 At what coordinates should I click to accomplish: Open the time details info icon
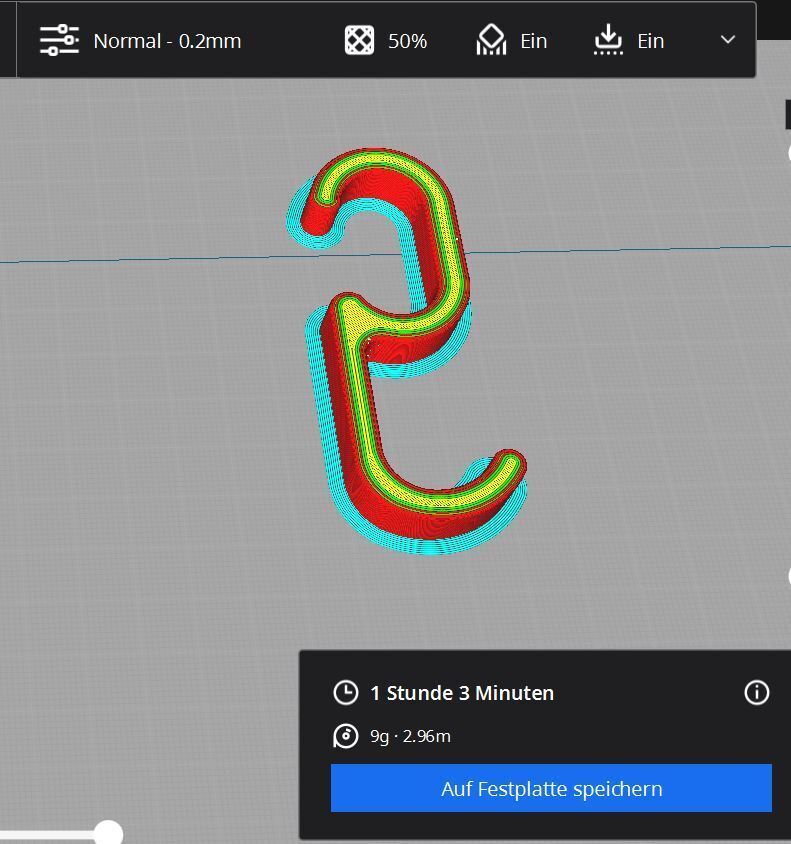point(757,693)
